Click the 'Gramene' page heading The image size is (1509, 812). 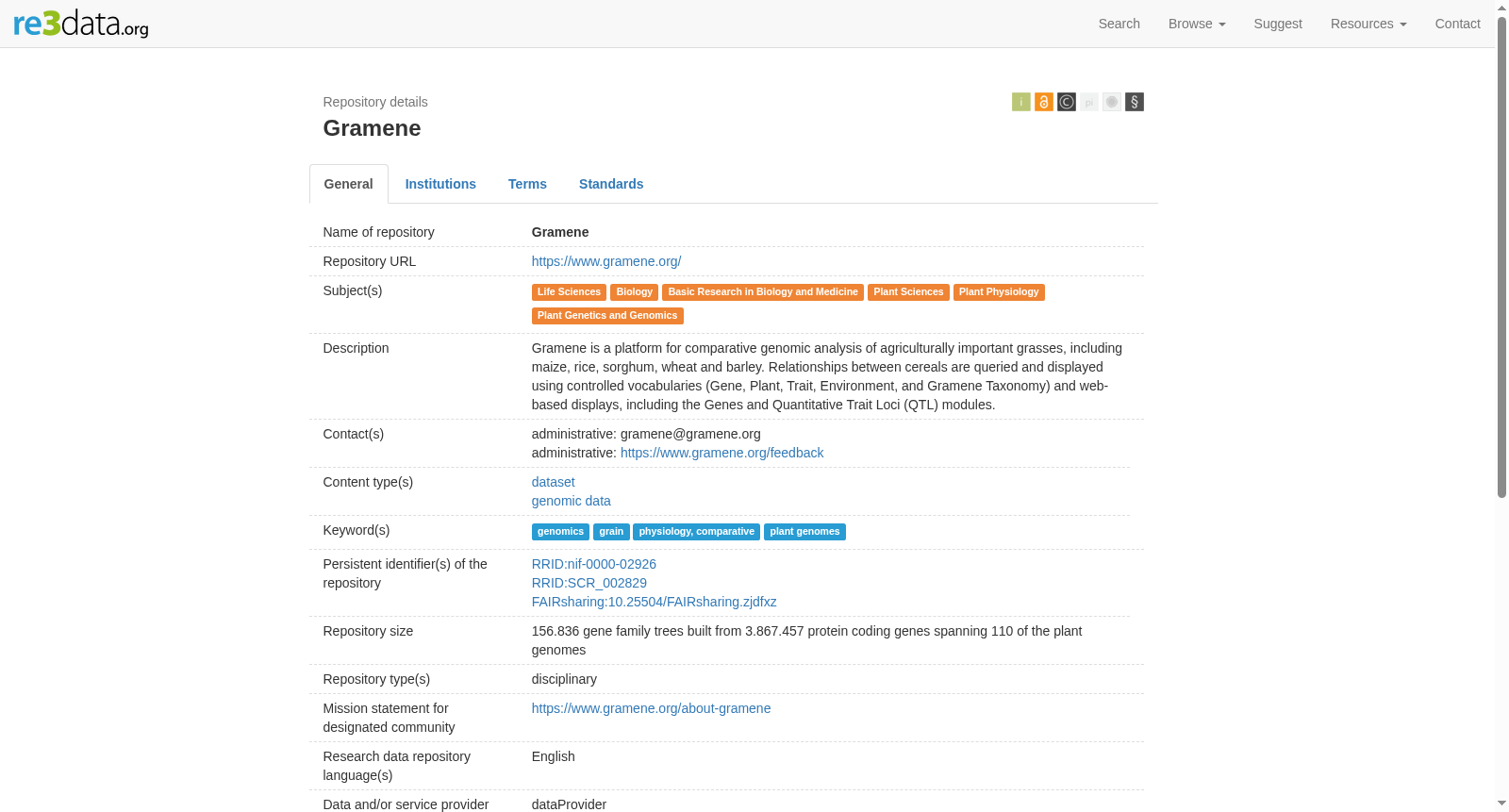372,128
